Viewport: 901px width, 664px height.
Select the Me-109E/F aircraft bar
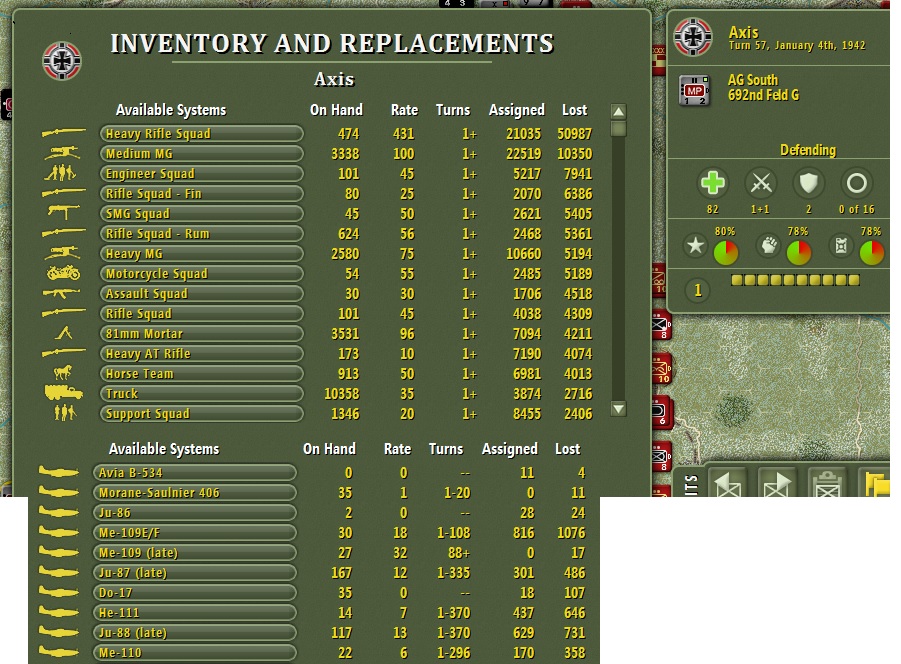tap(195, 532)
